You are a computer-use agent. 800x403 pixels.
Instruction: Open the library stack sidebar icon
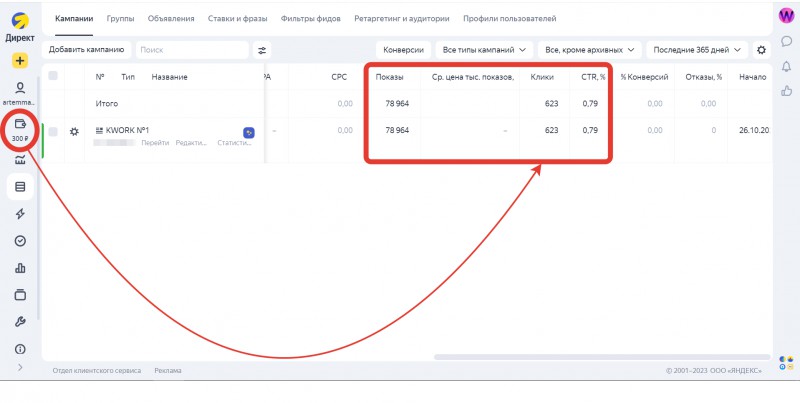20,295
